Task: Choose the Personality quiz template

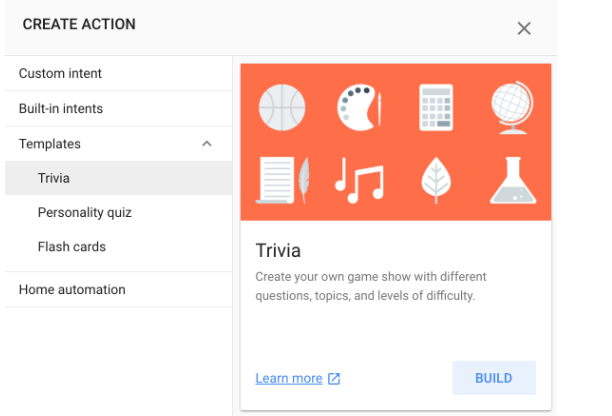Action: 85,212
